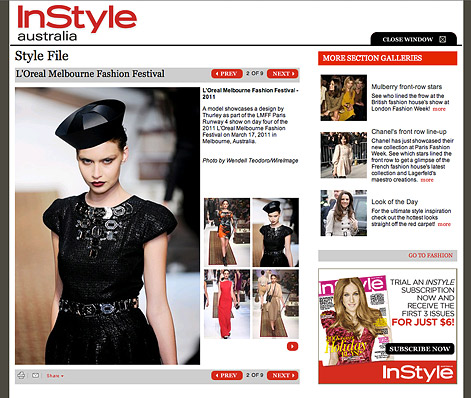Click the 'FOR JUST $6!' ad text
This screenshot has width=471, height=398.
[x=423, y=322]
